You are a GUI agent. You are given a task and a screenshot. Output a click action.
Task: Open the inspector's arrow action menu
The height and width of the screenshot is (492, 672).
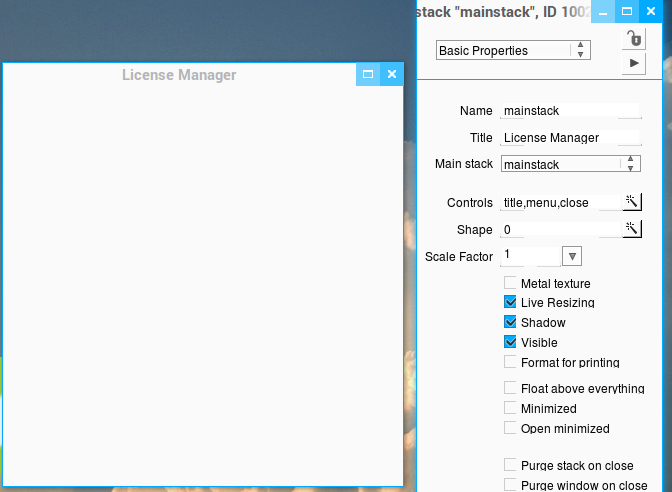coord(634,63)
